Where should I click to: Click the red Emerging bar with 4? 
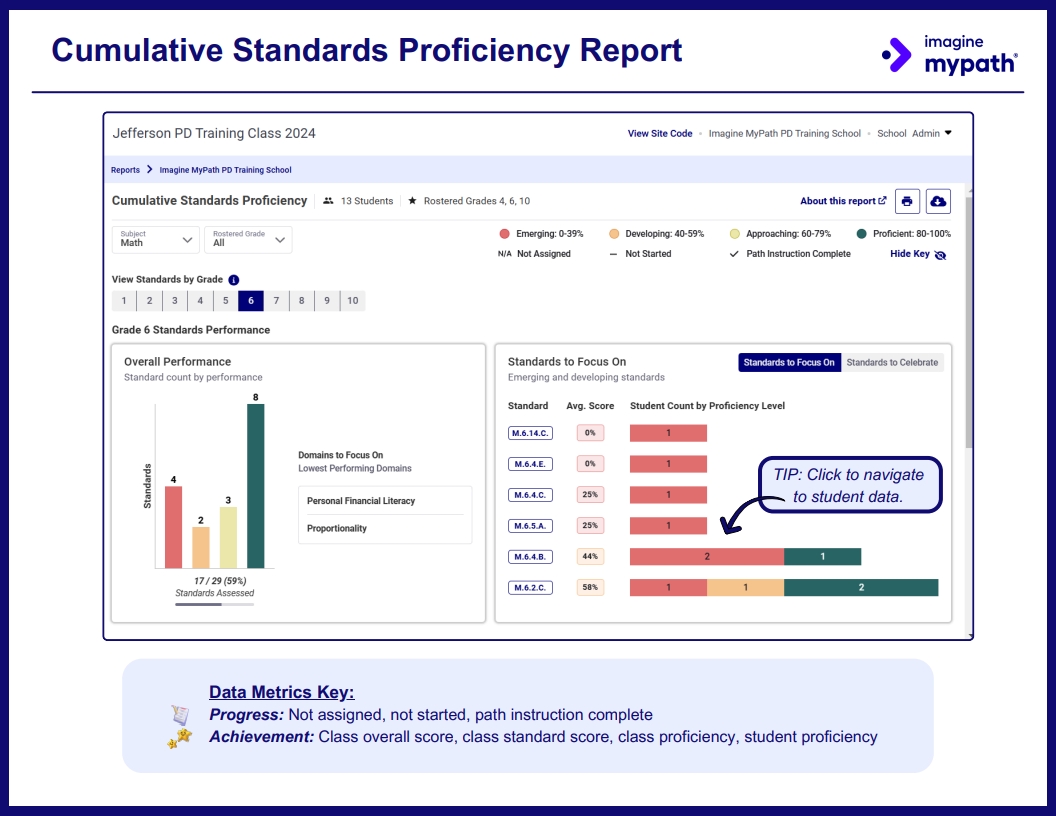pyautogui.click(x=174, y=527)
